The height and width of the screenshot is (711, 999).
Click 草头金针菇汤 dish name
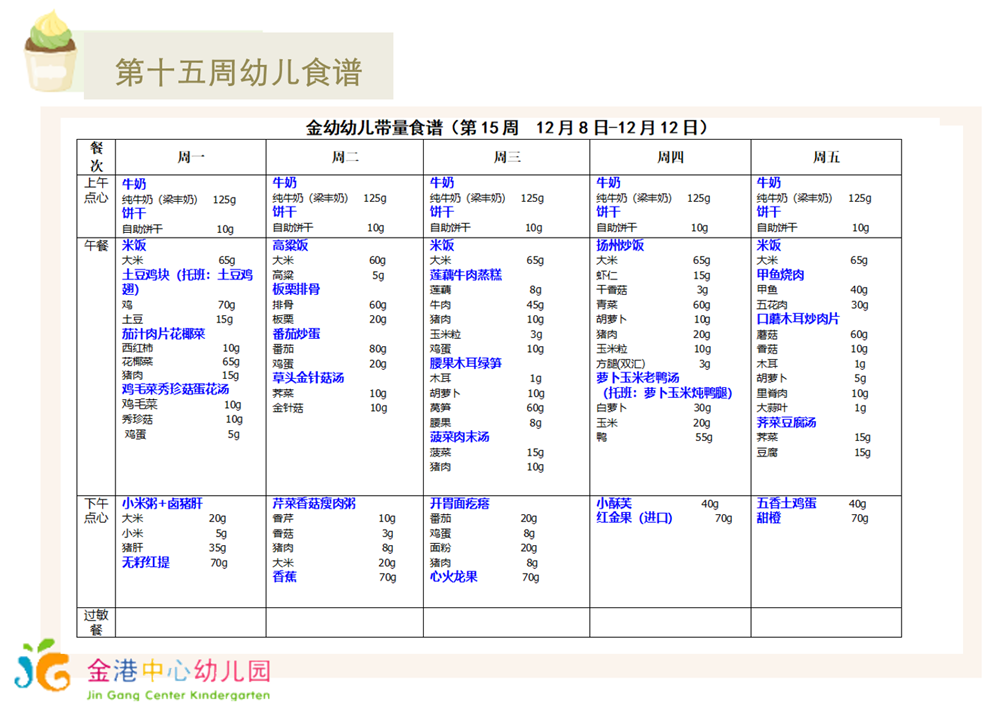(x=308, y=378)
